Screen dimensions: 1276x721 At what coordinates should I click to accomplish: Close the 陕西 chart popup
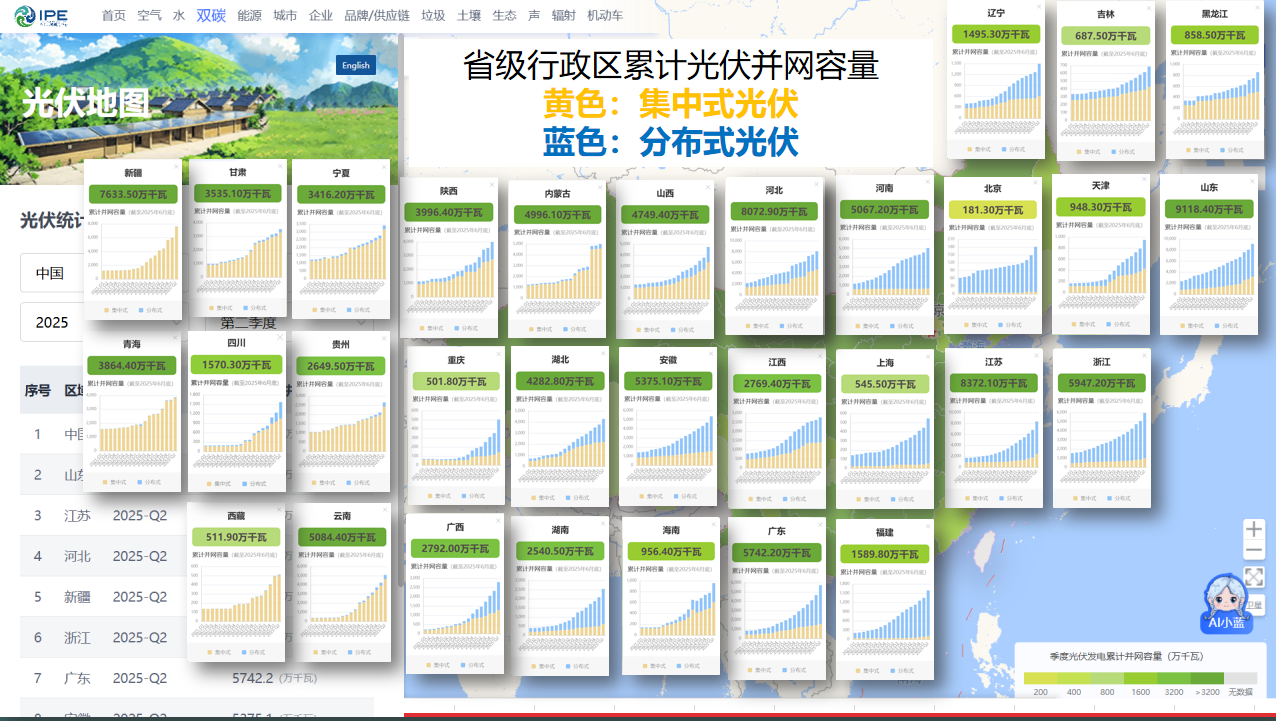click(x=491, y=185)
